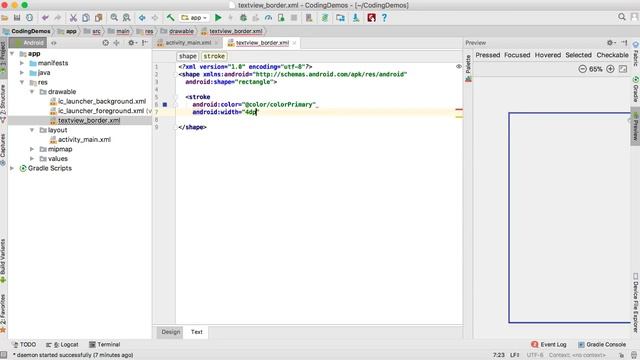This screenshot has width=640, height=360.
Task: Click the shape XML breadcrumb
Action: coord(187,56)
